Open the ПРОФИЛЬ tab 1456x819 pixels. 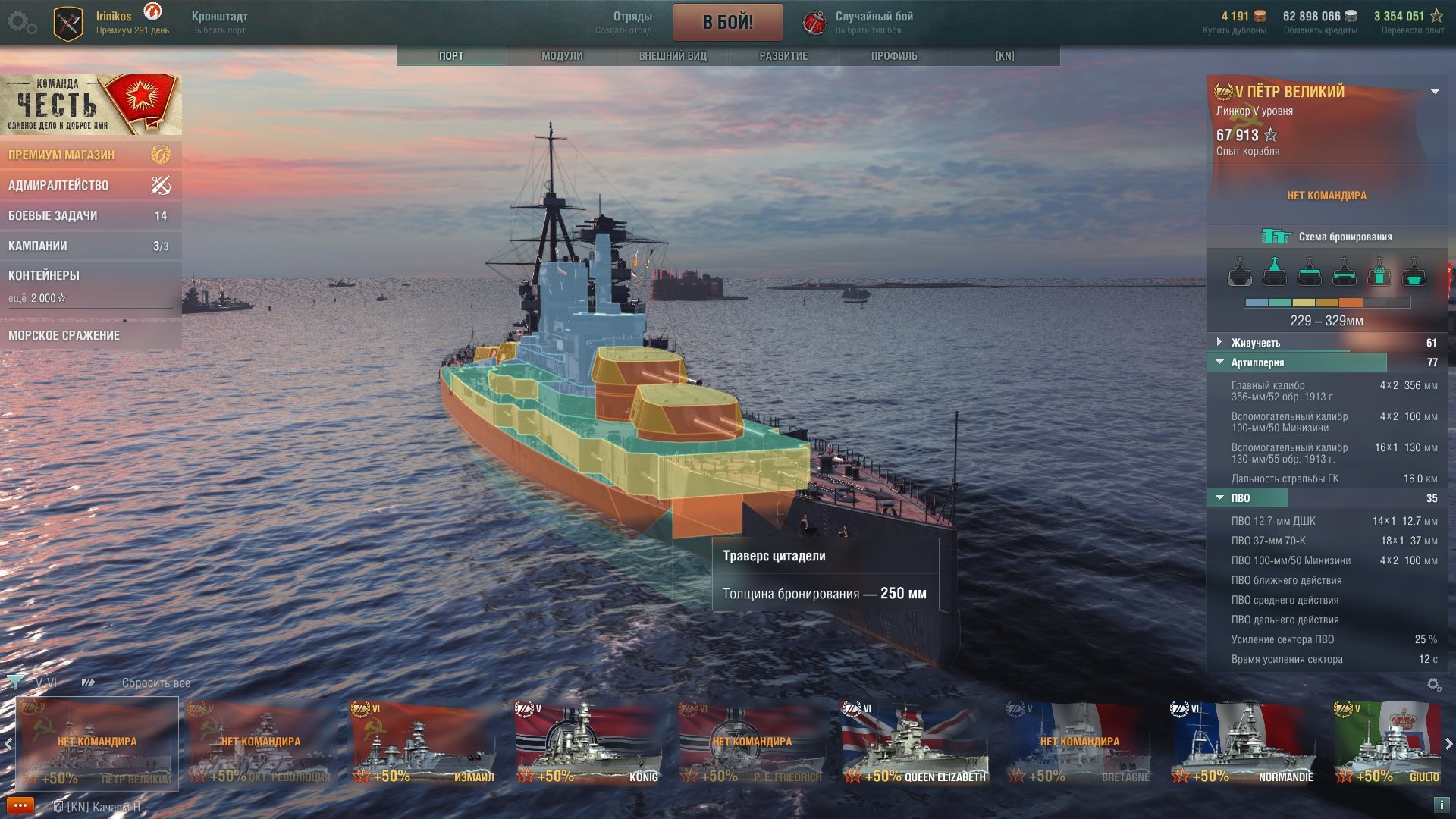[894, 56]
